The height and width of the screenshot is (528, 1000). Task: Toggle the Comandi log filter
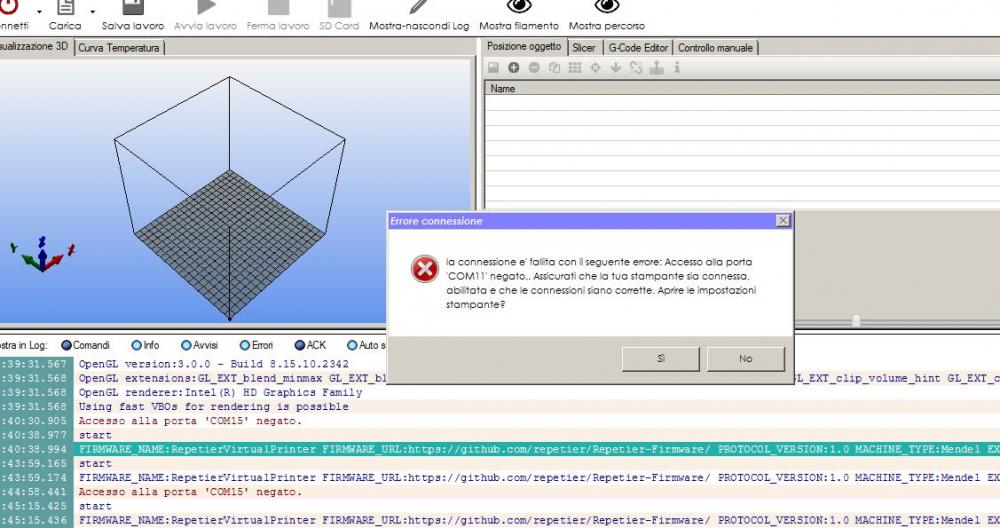pos(68,345)
